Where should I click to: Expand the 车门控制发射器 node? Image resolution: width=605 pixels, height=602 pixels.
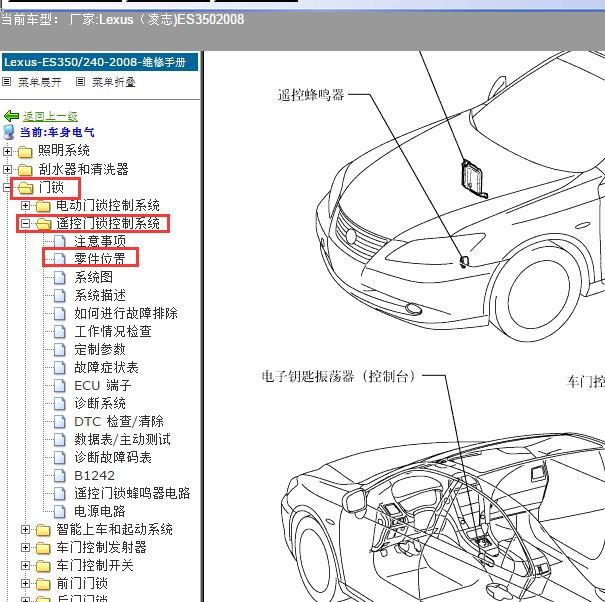click(25, 548)
